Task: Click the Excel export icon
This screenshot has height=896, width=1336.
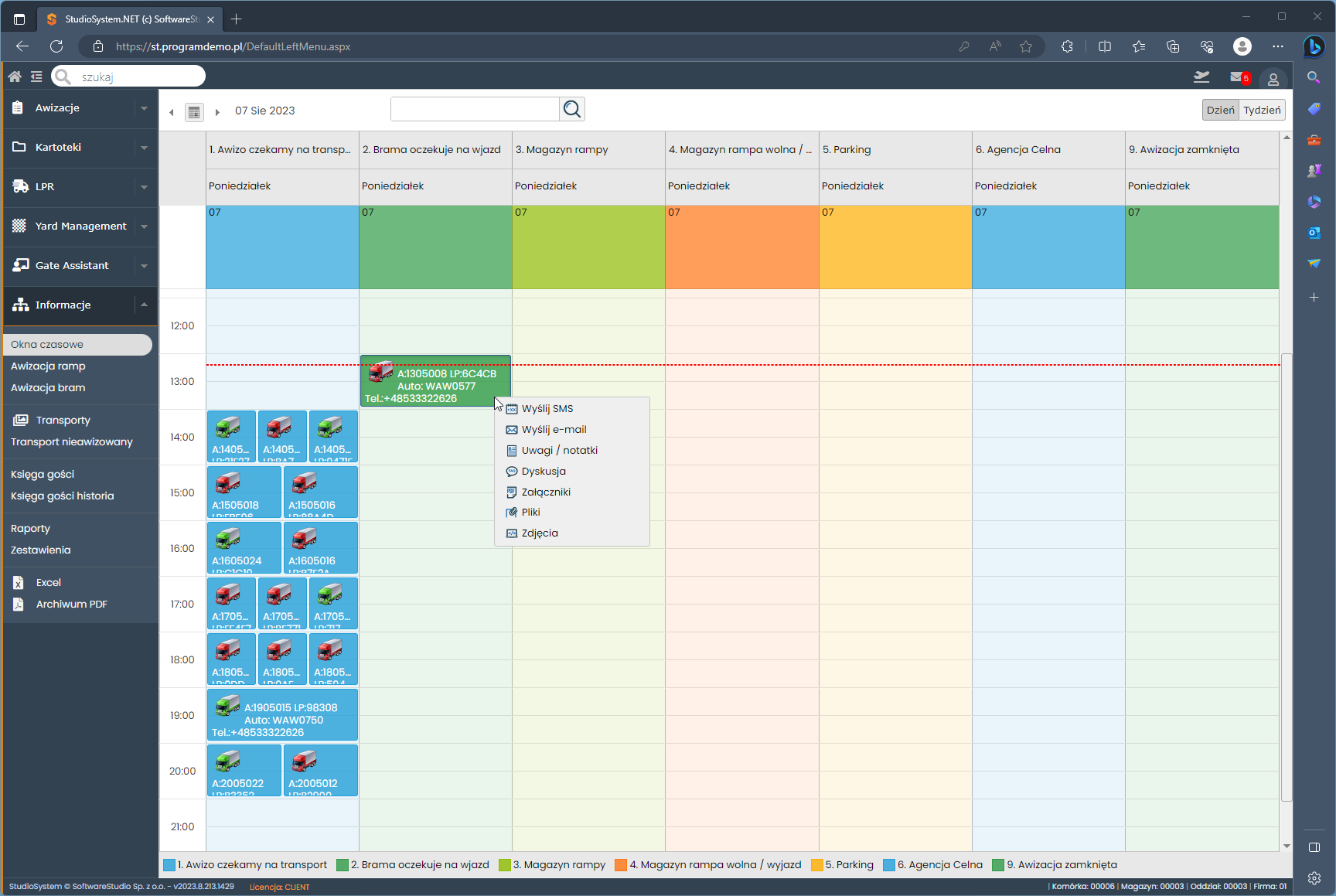Action: click(19, 583)
